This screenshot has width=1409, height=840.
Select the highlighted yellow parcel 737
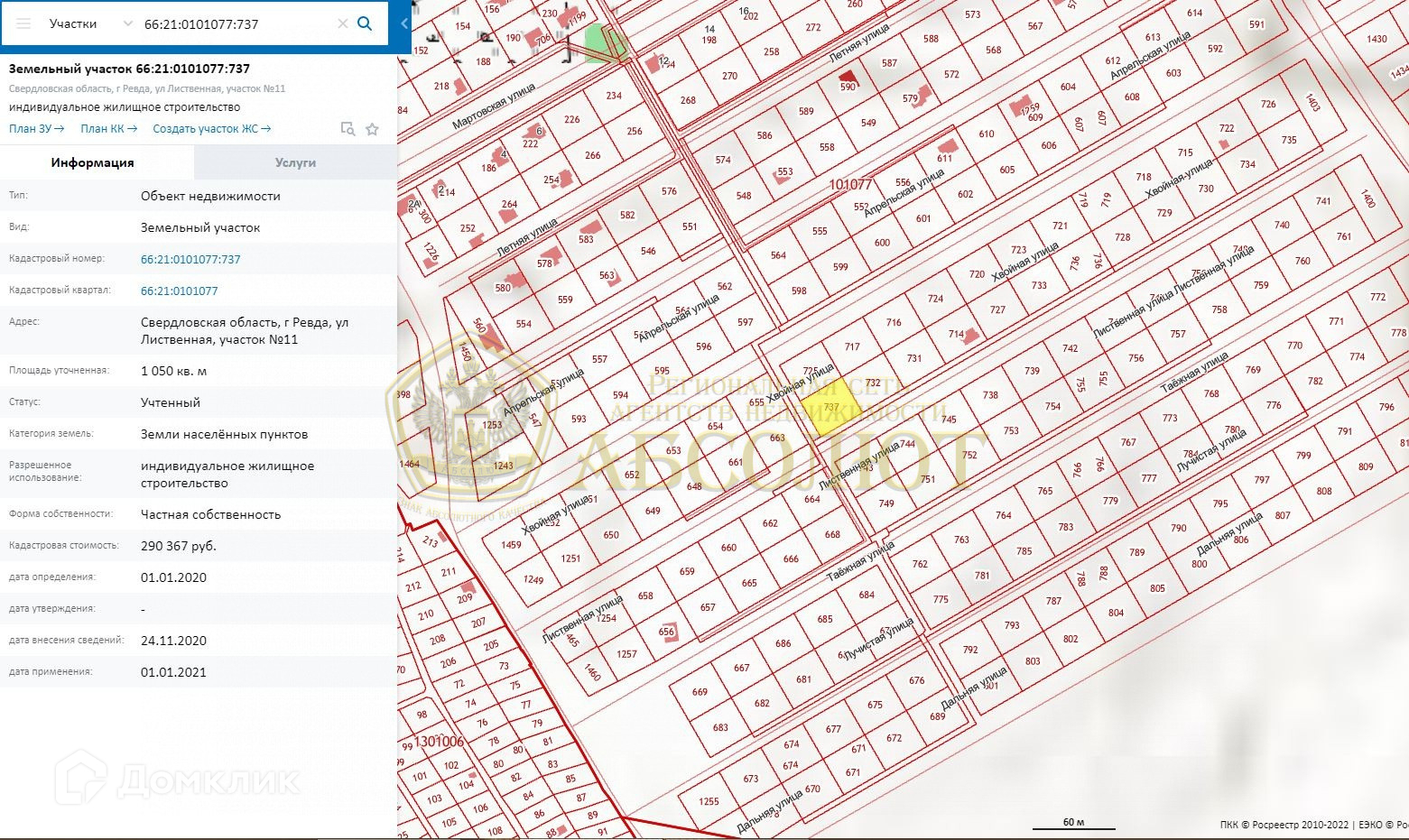pos(831,407)
